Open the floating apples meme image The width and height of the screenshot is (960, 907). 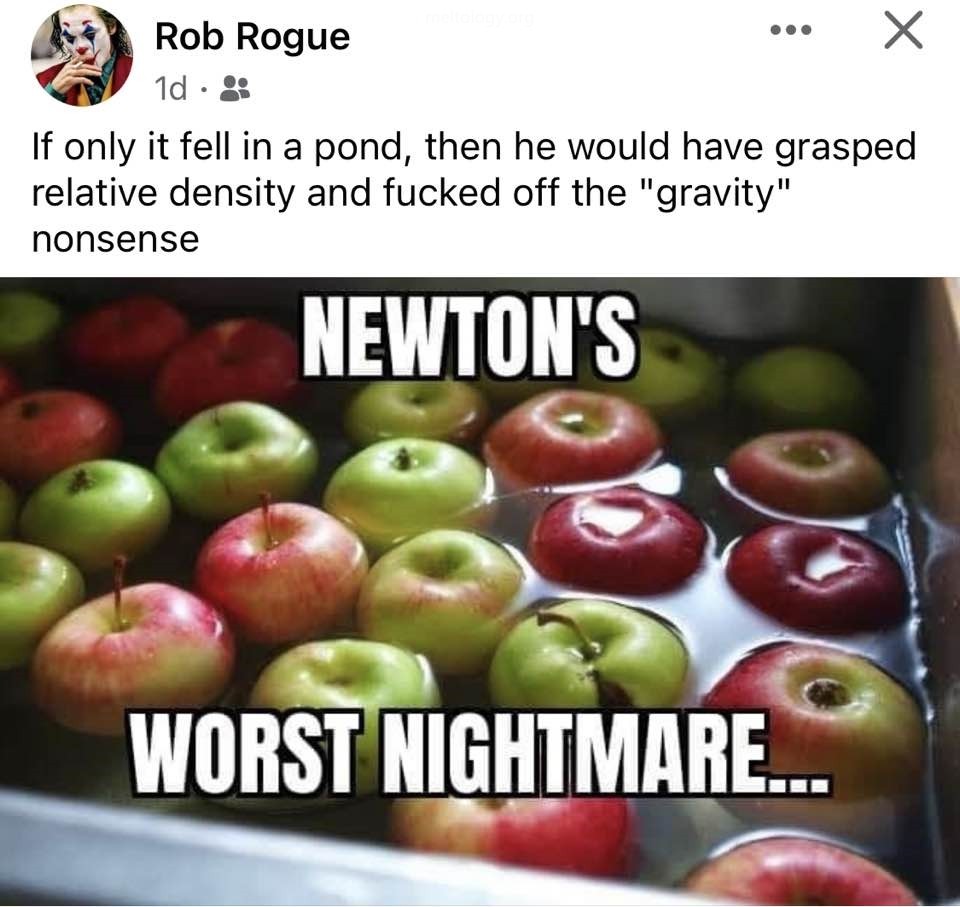(480, 592)
